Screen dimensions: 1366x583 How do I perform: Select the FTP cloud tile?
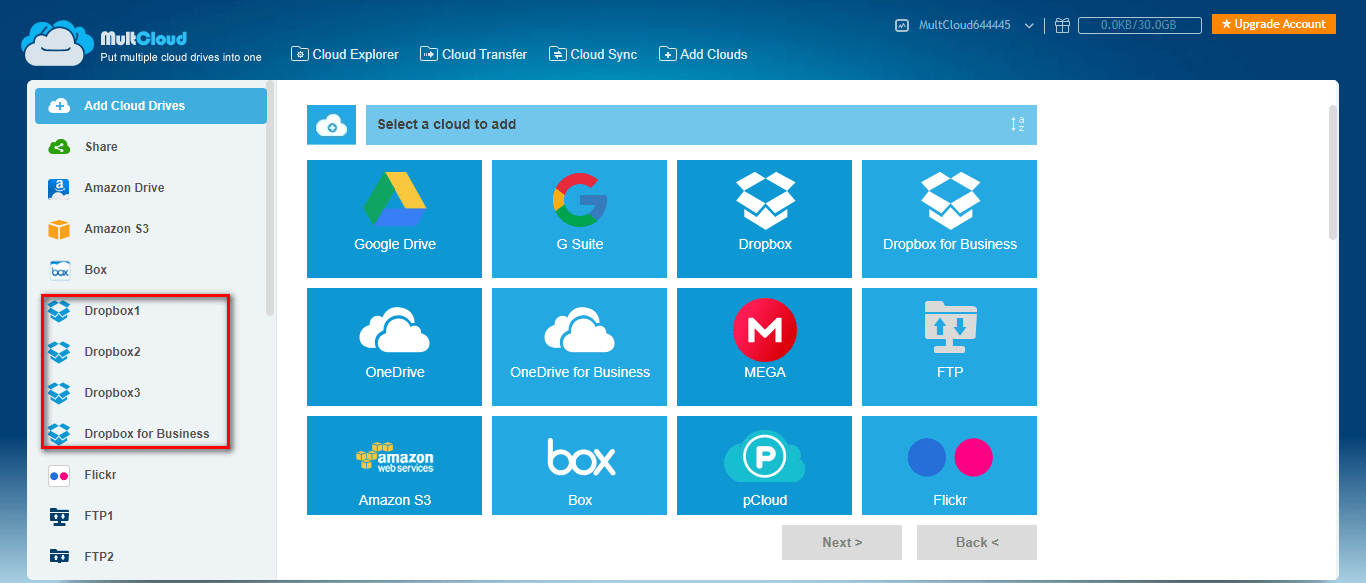coord(949,346)
